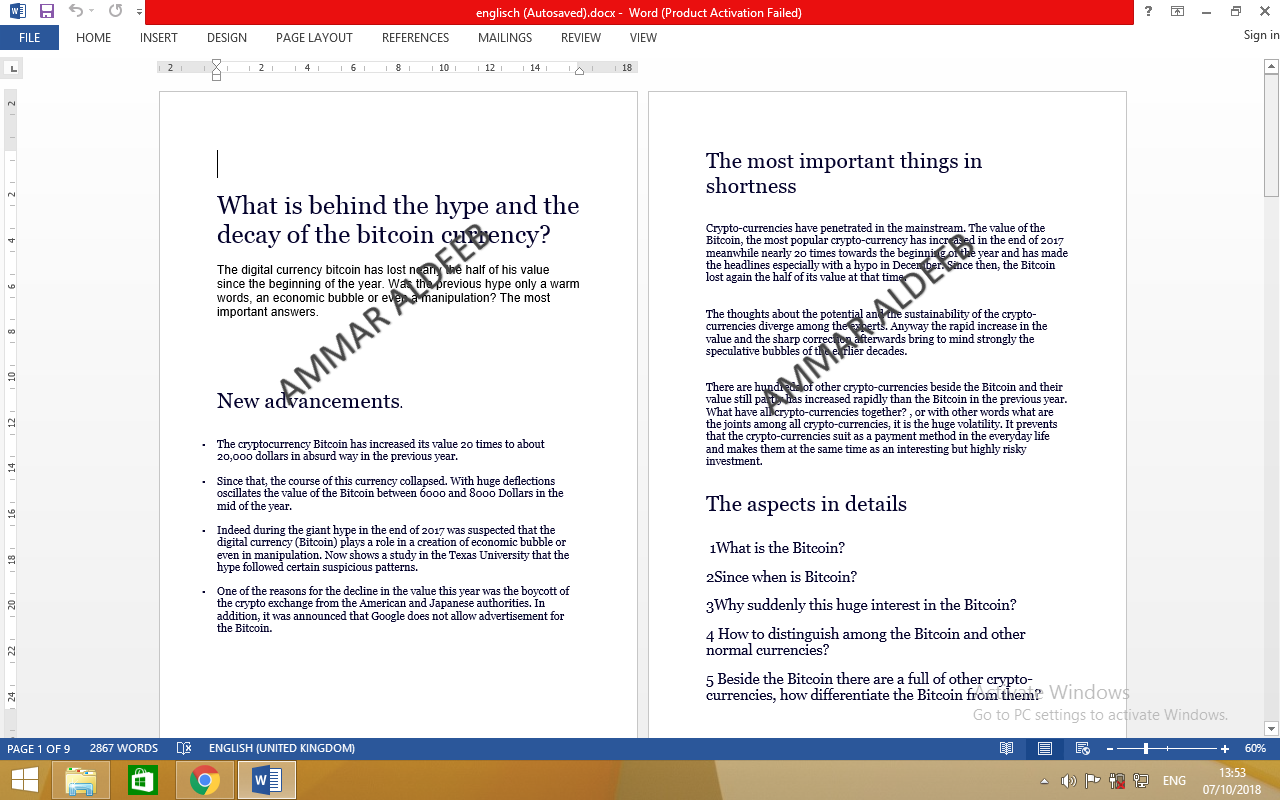Viewport: 1280px width, 800px height.
Task: Expand the Undo history dropdown arrow
Action: (93, 13)
